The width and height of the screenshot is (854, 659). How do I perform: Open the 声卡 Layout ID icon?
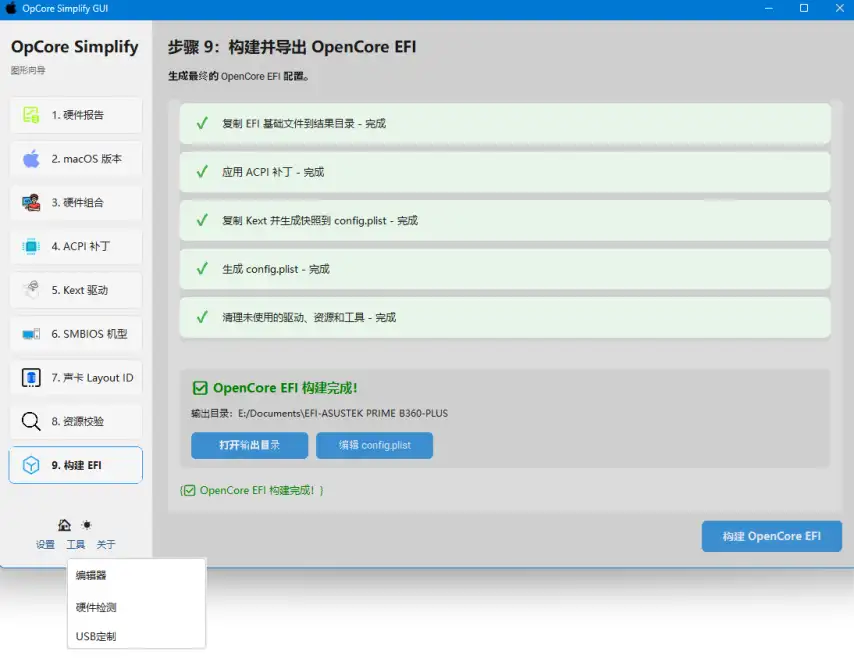click(x=31, y=378)
